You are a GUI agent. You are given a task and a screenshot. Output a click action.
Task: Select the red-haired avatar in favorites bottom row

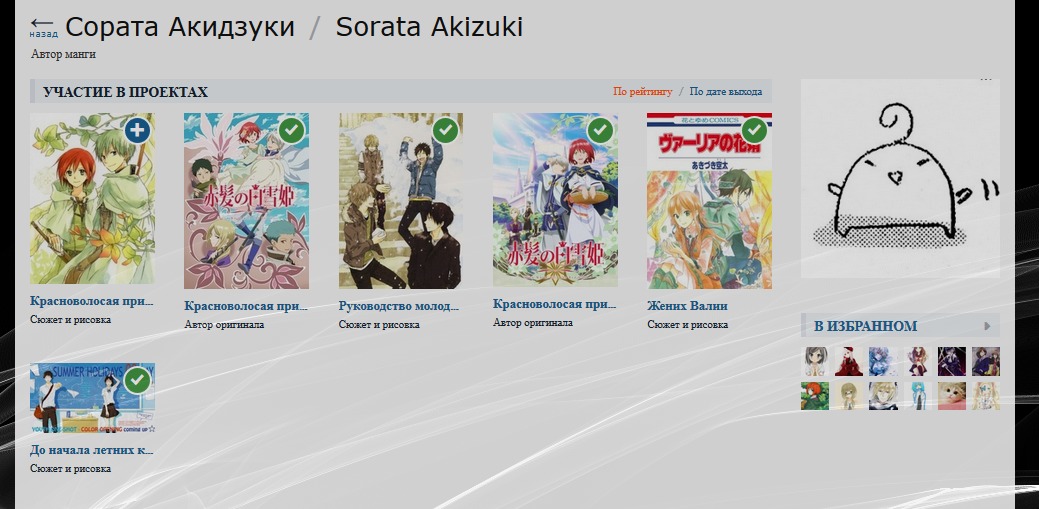click(814, 396)
